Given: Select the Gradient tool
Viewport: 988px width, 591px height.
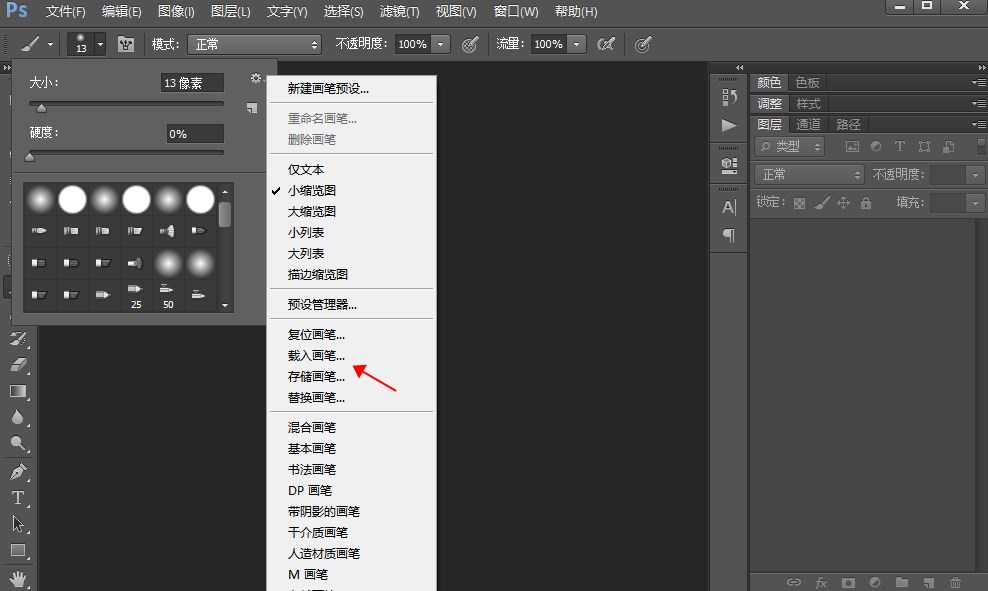Looking at the screenshot, I should pyautogui.click(x=18, y=391).
